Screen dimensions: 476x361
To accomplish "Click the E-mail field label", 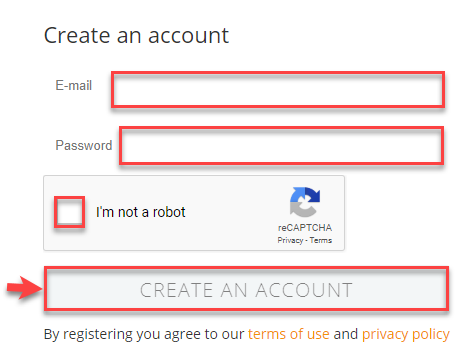I will 74,86.
